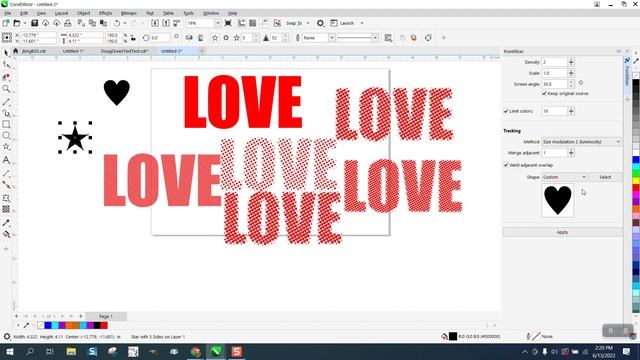Open the Bitmaps menu
The image size is (640, 360).
click(x=129, y=13)
